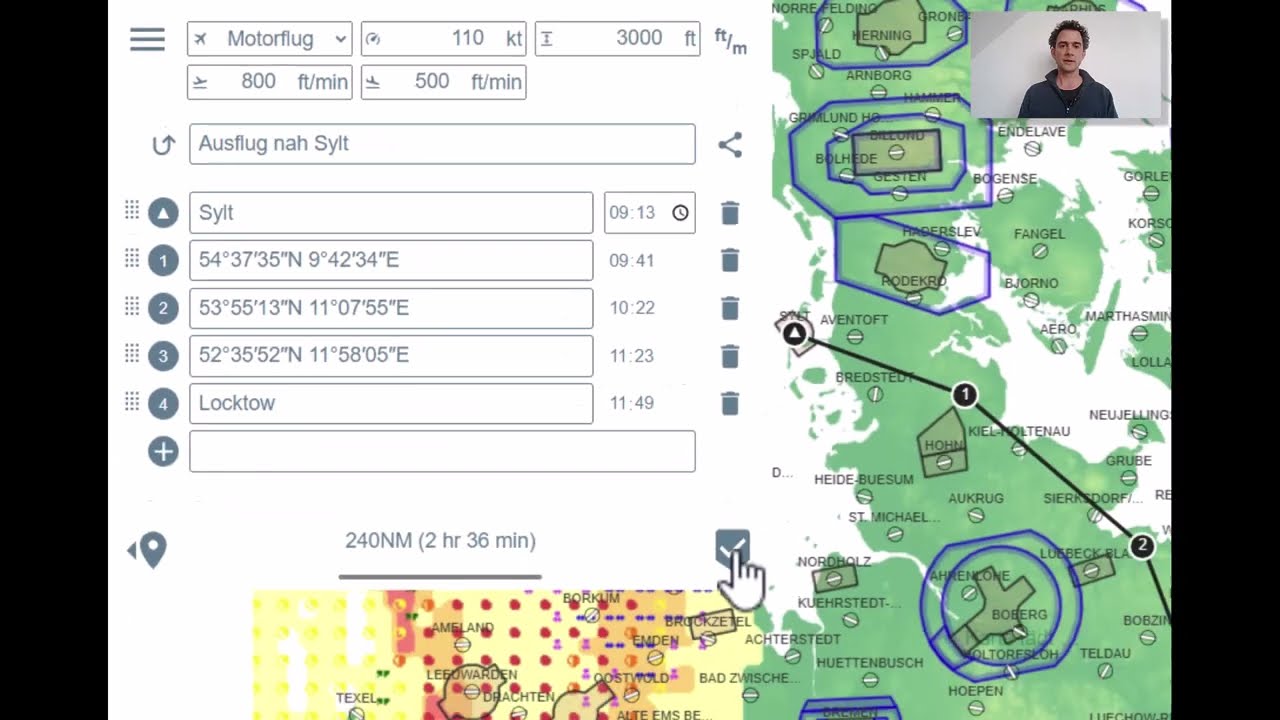
Task: Click the clock icon in departure time
Action: pyautogui.click(x=680, y=213)
